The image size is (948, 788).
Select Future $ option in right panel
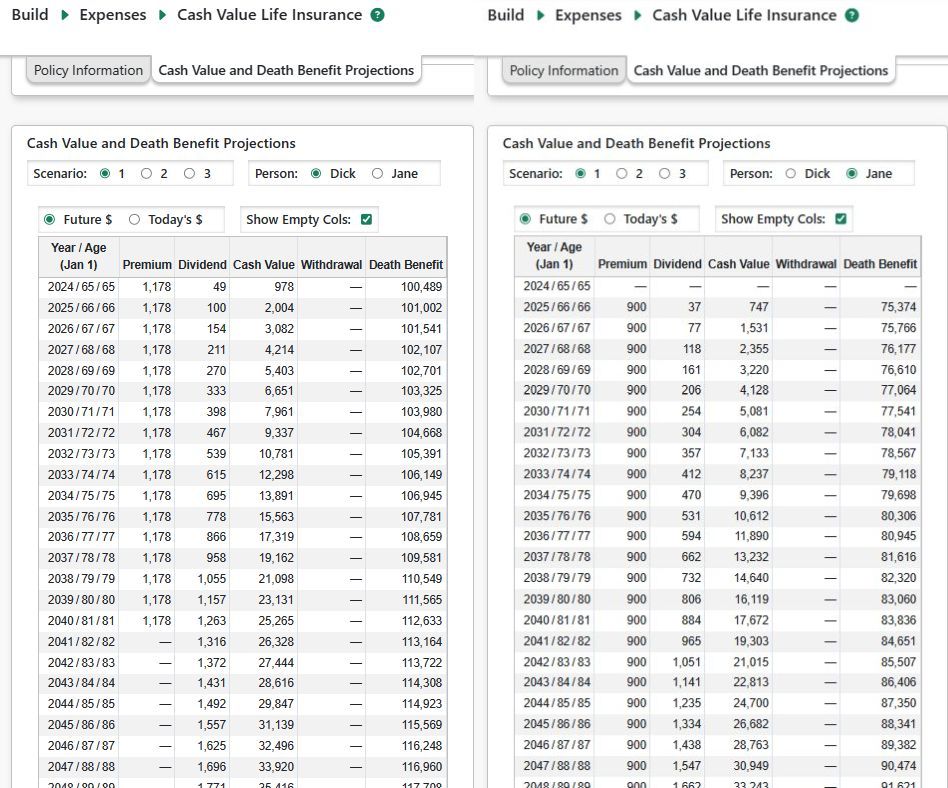click(x=525, y=219)
